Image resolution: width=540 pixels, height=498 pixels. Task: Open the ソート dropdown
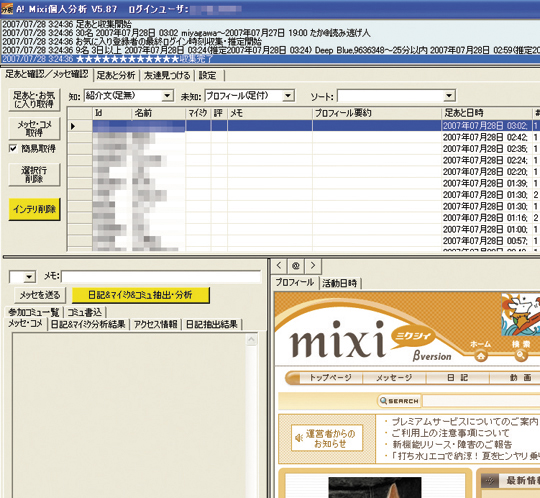click(449, 95)
